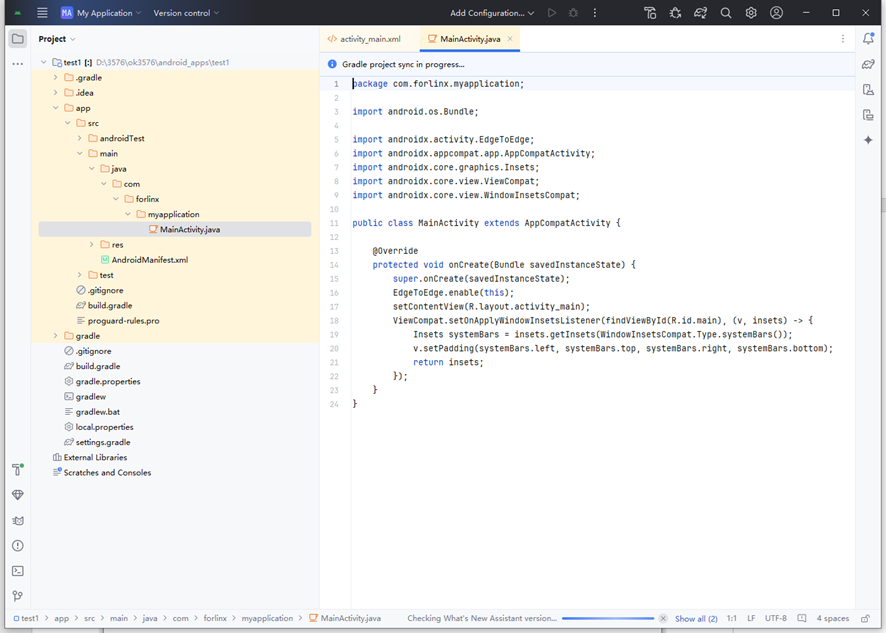Open IDE settings gear
This screenshot has height=633, width=886.
[751, 12]
